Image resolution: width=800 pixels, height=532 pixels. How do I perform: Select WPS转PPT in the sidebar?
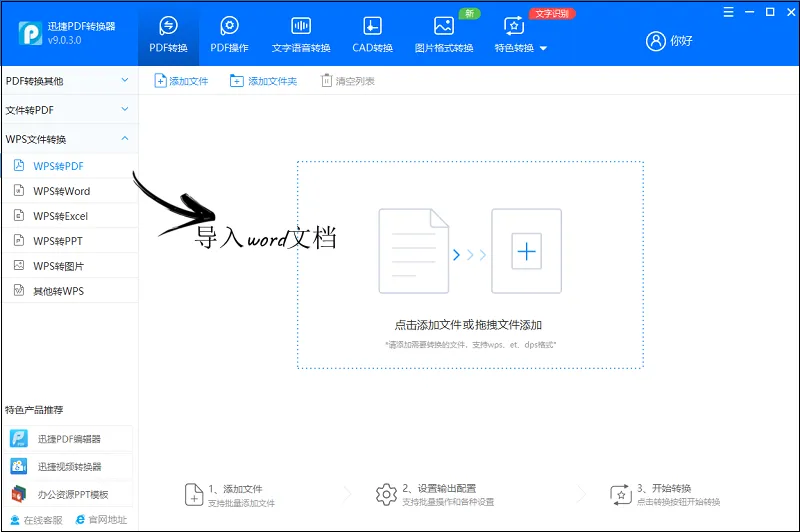pyautogui.click(x=69, y=241)
